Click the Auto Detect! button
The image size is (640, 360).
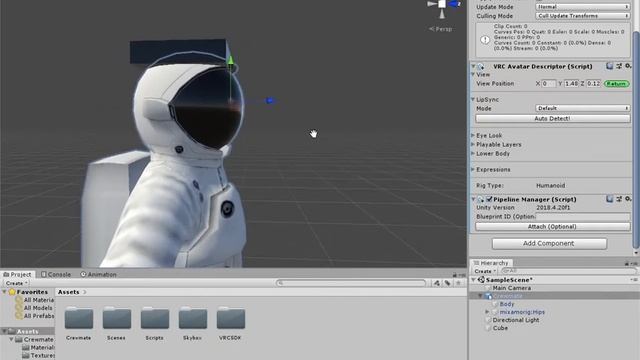pyautogui.click(x=553, y=118)
